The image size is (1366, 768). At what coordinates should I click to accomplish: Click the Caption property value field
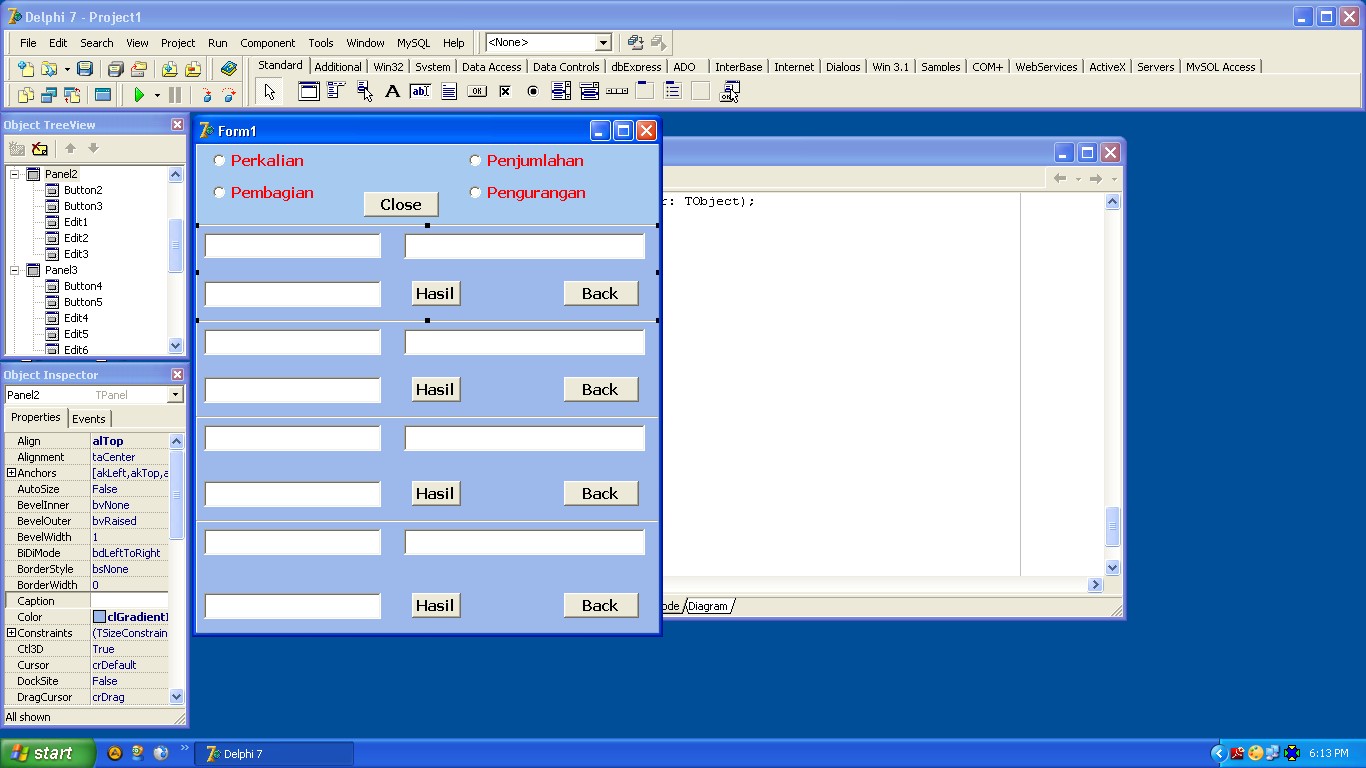pos(130,601)
